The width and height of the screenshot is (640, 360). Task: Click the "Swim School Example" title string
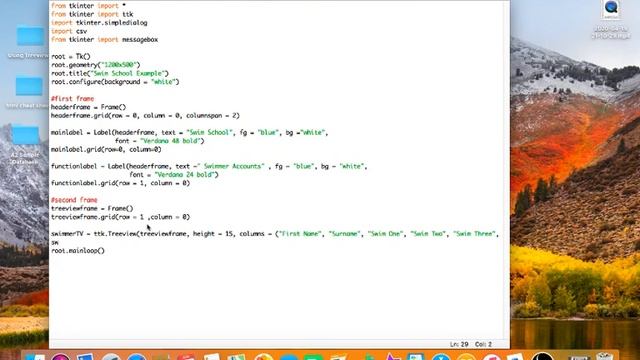129,73
